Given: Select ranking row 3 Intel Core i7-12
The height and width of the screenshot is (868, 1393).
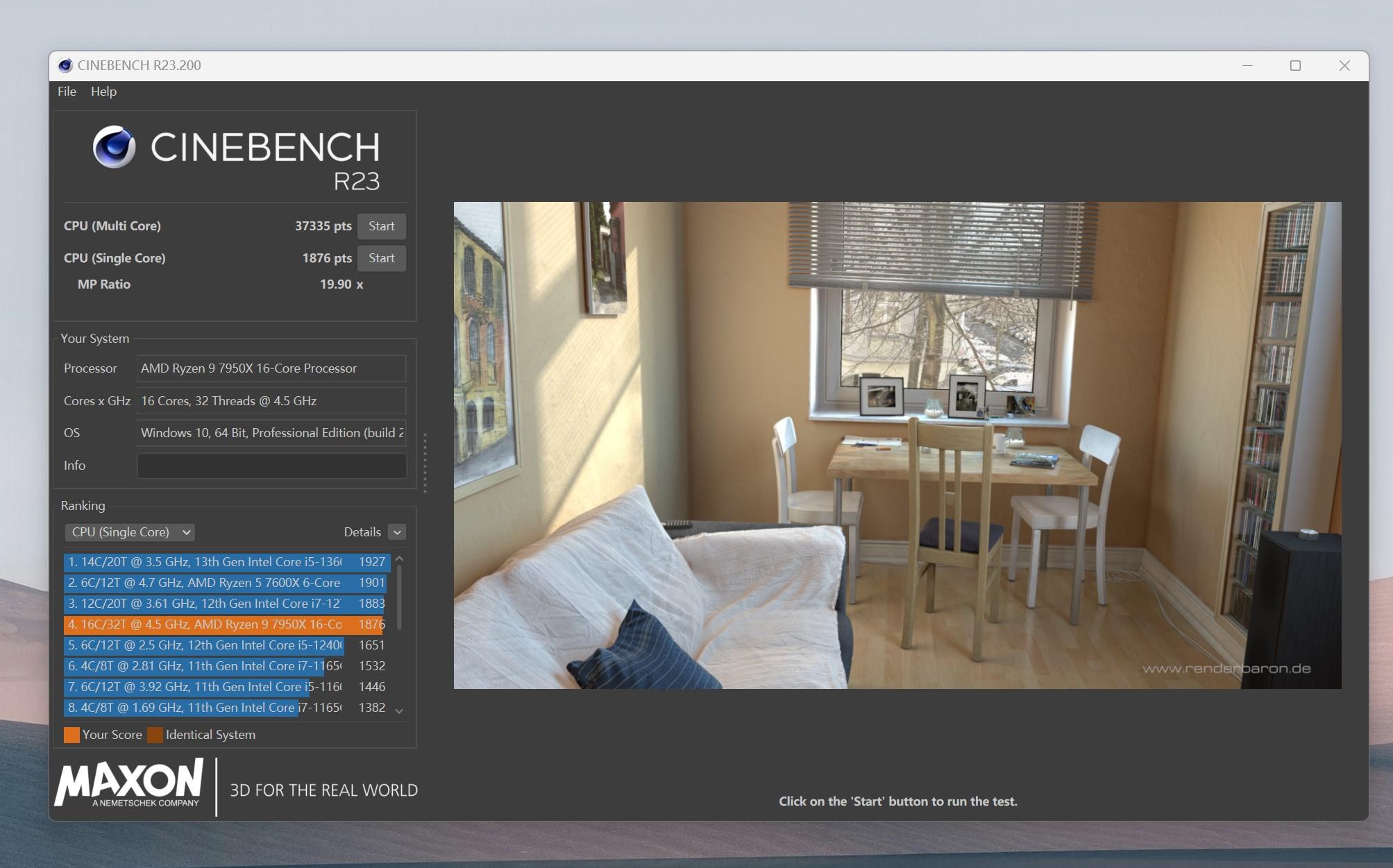Looking at the screenshot, I should point(226,604).
